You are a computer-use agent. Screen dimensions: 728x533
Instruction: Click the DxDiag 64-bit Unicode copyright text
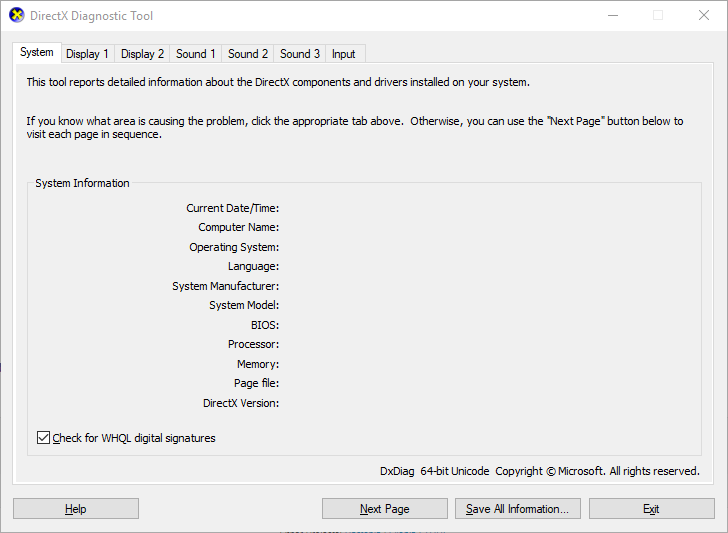(x=540, y=471)
